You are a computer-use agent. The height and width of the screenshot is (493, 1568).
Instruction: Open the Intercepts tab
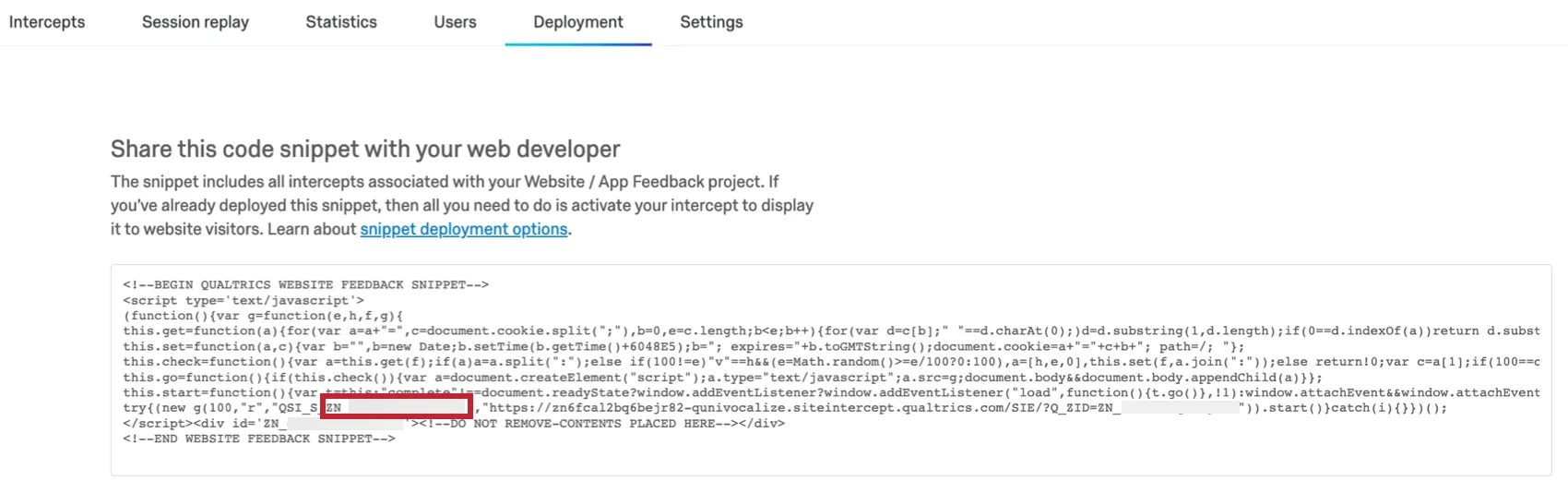point(47,22)
